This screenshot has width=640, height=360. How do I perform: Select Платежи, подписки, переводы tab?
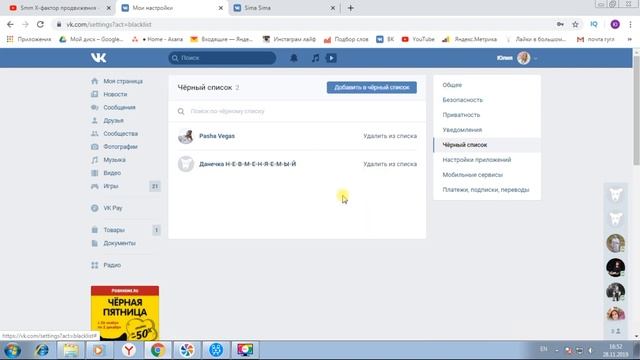click(486, 190)
